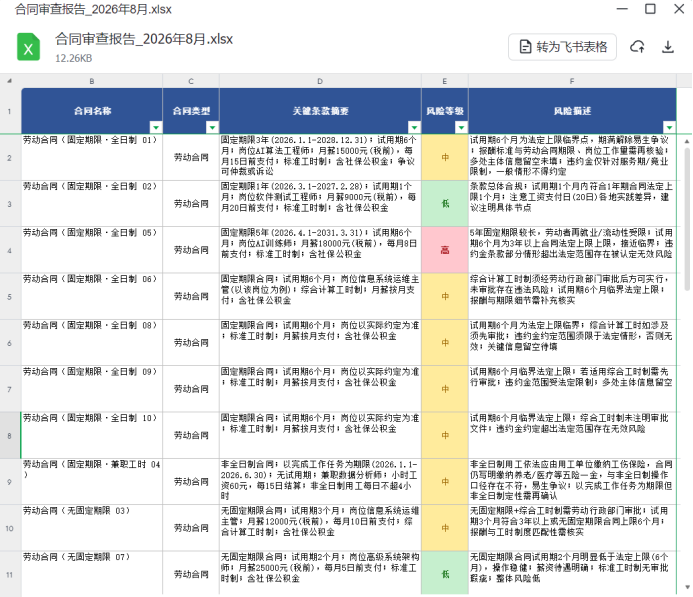
Task: Click summary cell starting 固定期限3年
Action: point(320,157)
